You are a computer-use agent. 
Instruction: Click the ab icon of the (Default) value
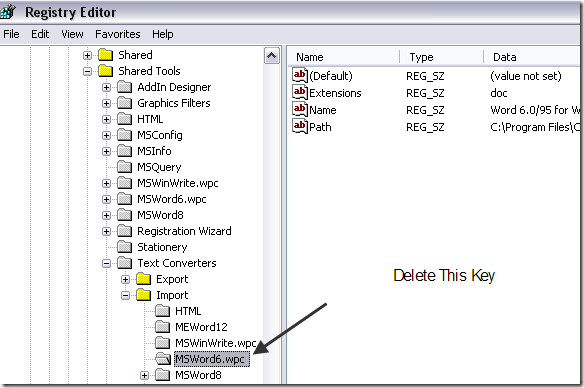(x=300, y=76)
